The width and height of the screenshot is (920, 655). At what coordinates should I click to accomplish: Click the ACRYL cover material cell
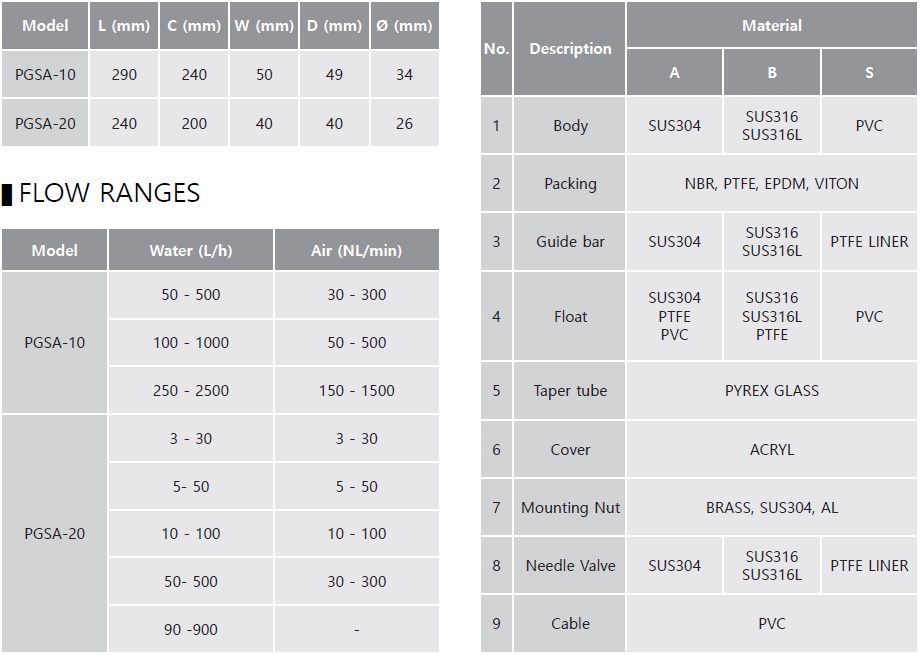point(771,450)
